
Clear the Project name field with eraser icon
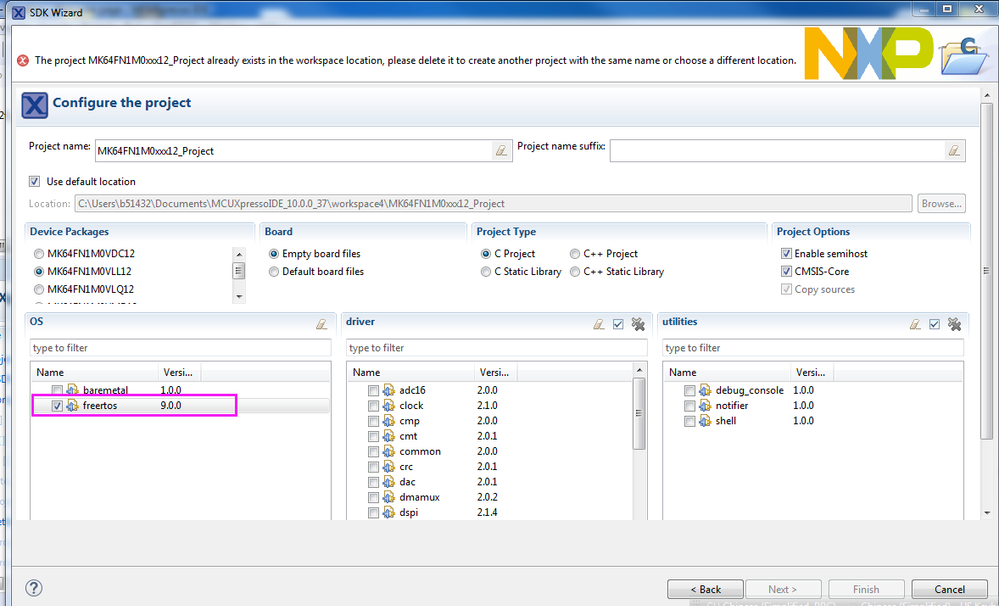click(x=501, y=151)
